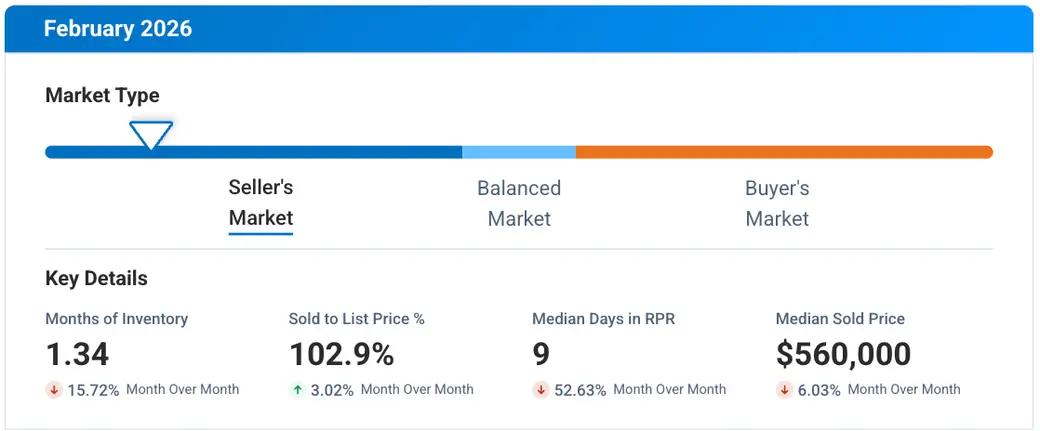Select the Seller's Market label
The height and width of the screenshot is (431, 1040).
[x=261, y=203]
